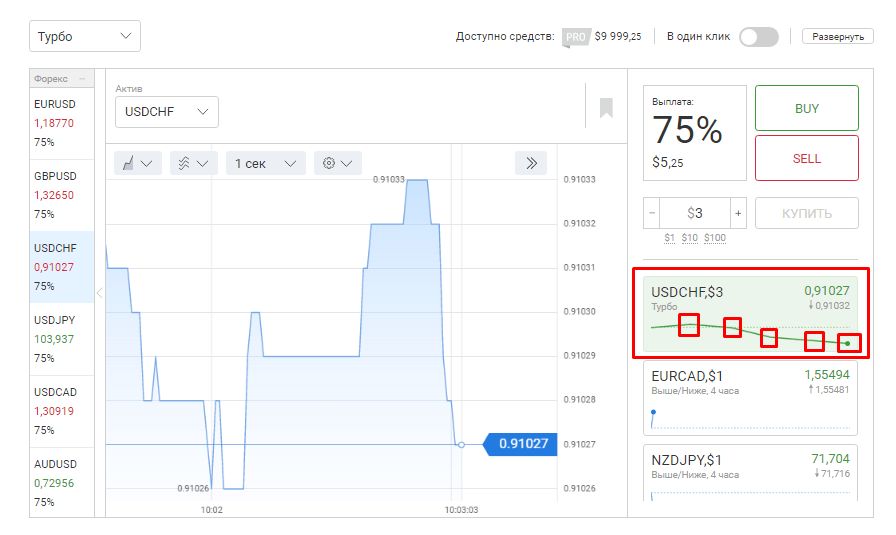896x535 pixels.
Task: Open chart settings gear menu
Action: [x=337, y=163]
